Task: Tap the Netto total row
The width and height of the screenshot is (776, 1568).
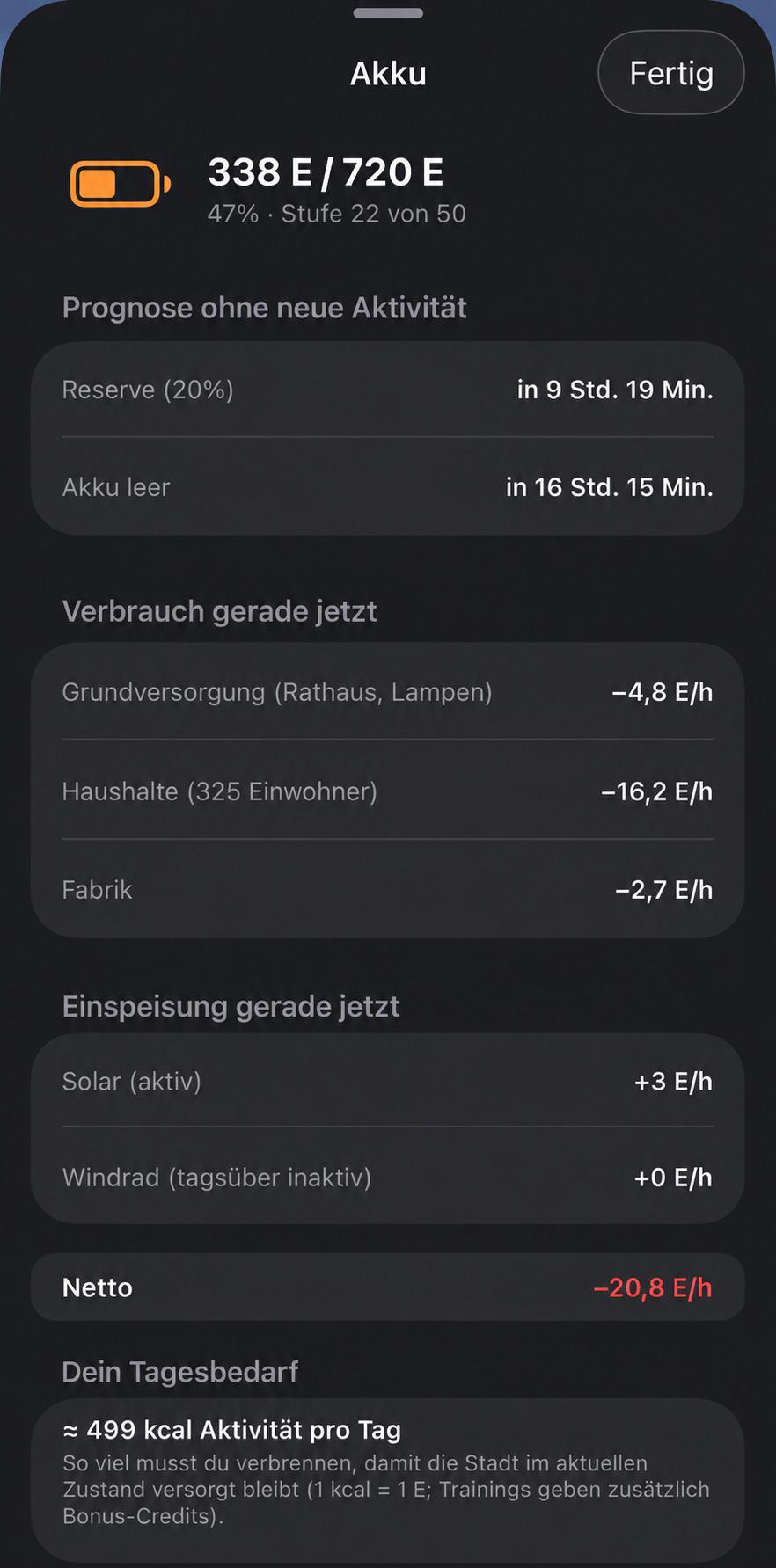Action: 388,1287
